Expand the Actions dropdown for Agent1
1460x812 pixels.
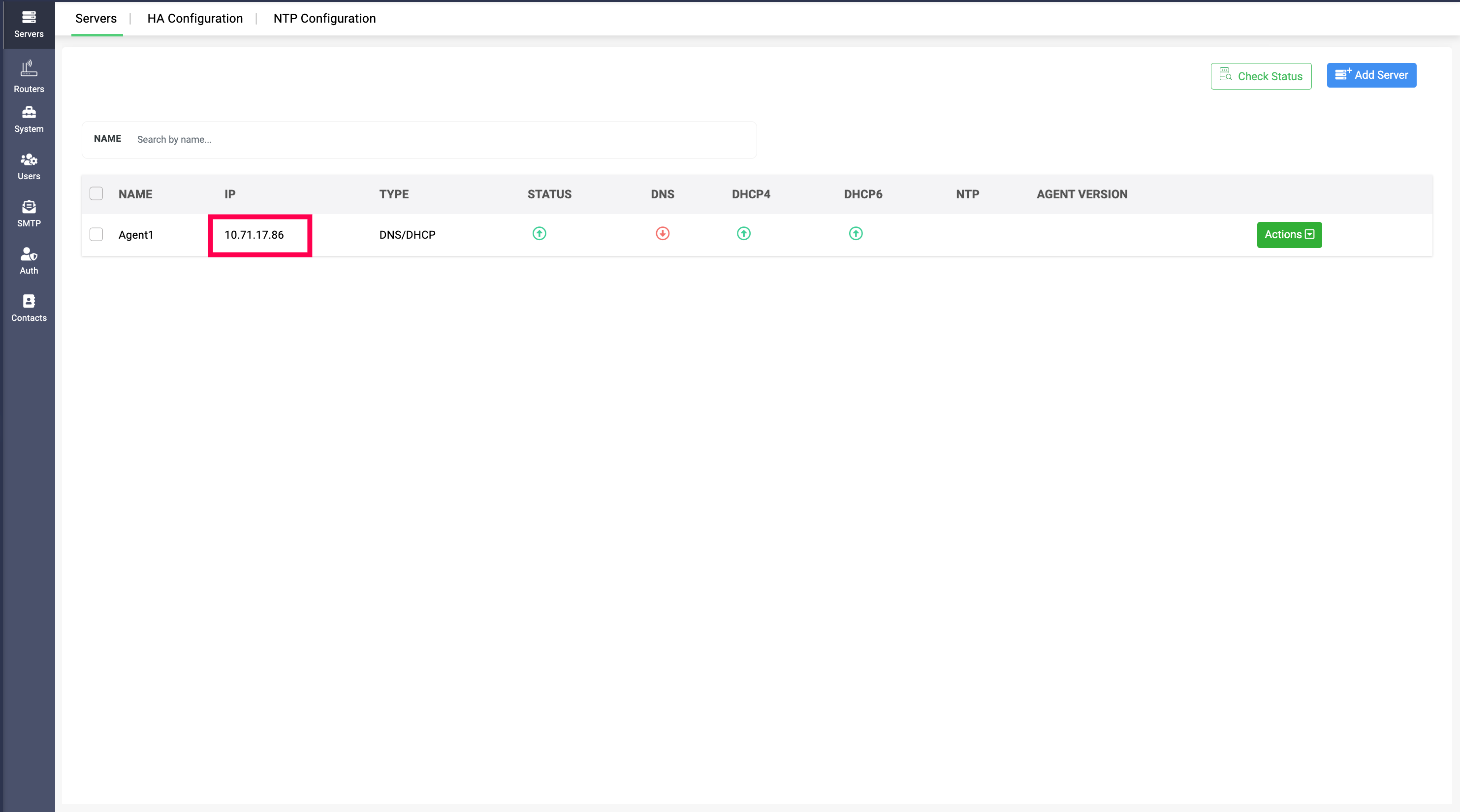point(1289,235)
